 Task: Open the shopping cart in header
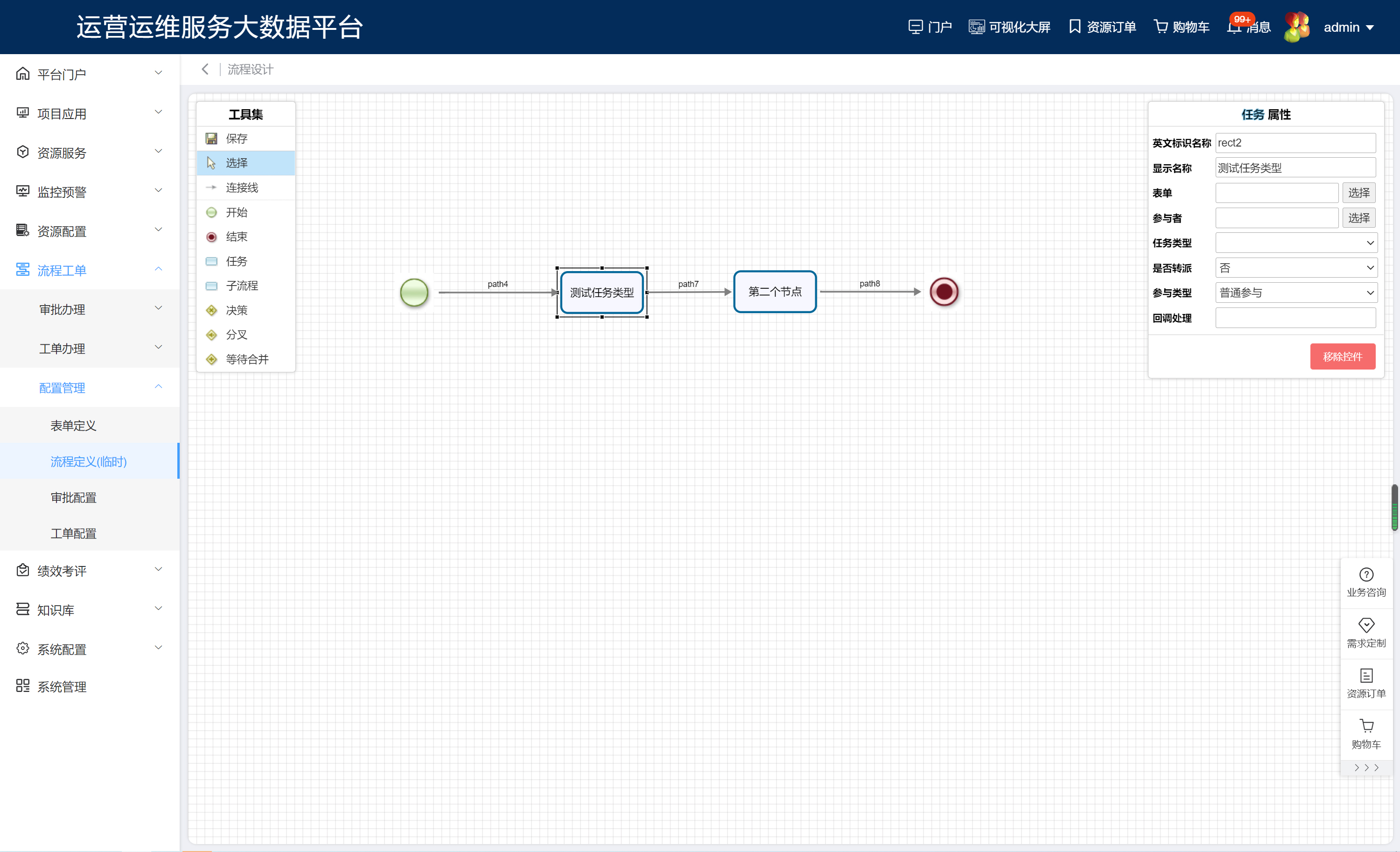point(1181,27)
